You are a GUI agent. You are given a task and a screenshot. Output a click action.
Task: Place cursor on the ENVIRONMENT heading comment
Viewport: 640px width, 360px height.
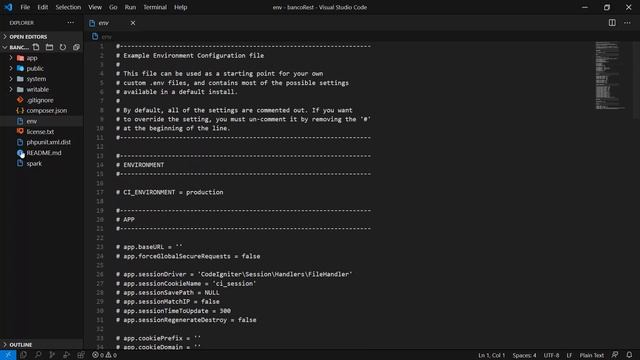point(140,165)
